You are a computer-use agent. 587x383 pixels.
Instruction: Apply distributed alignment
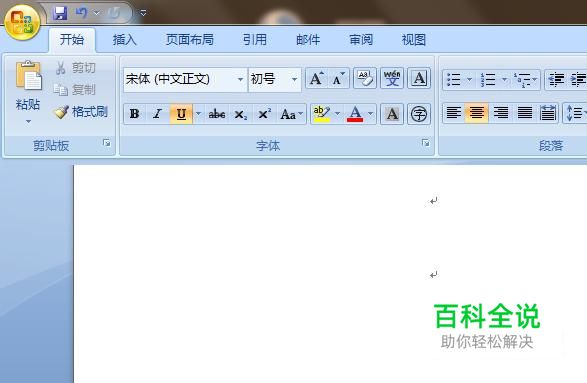coord(548,113)
